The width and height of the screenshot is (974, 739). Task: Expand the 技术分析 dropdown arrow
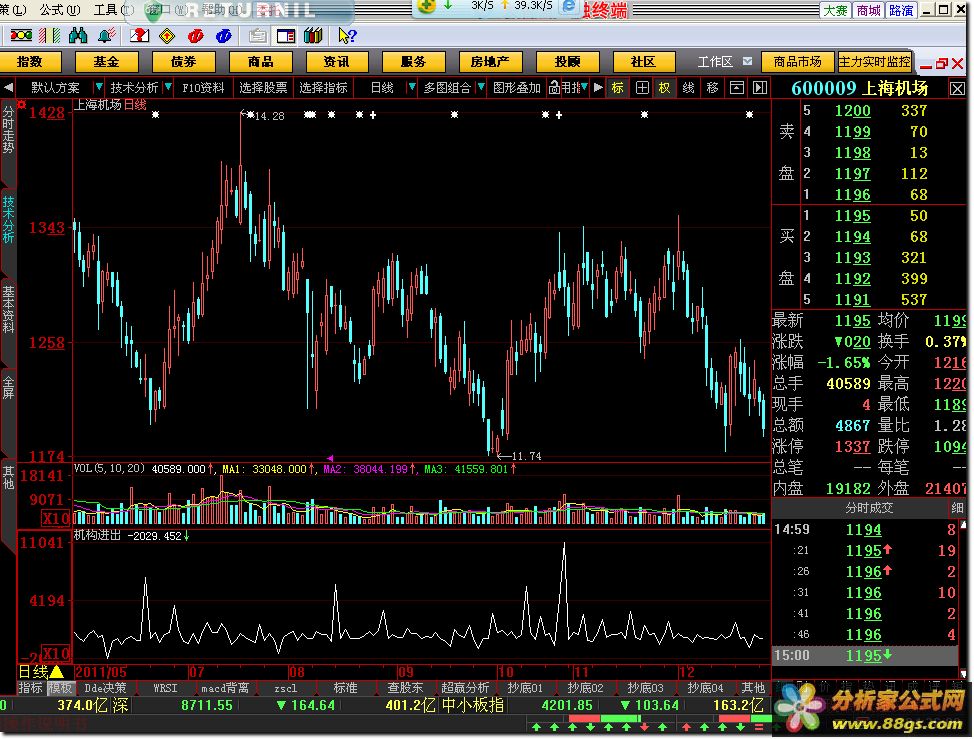168,88
